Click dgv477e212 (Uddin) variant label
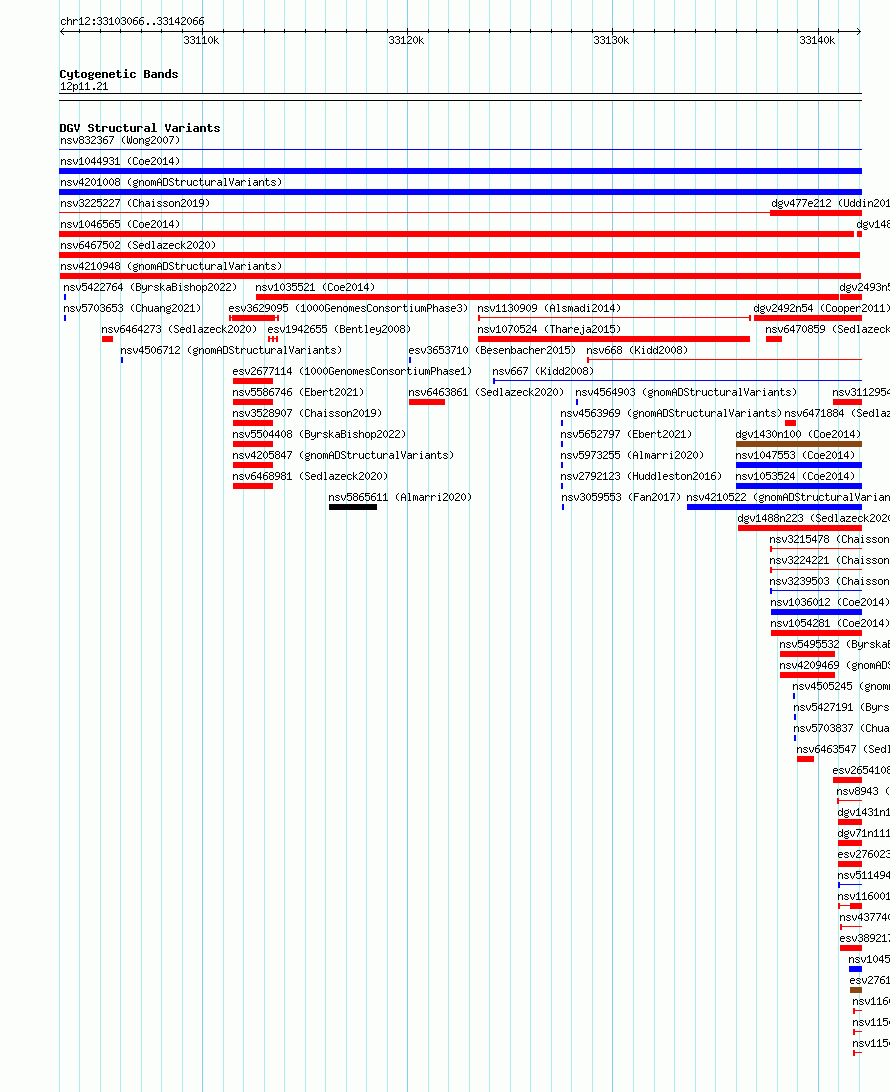The height and width of the screenshot is (1092, 890). [830, 203]
